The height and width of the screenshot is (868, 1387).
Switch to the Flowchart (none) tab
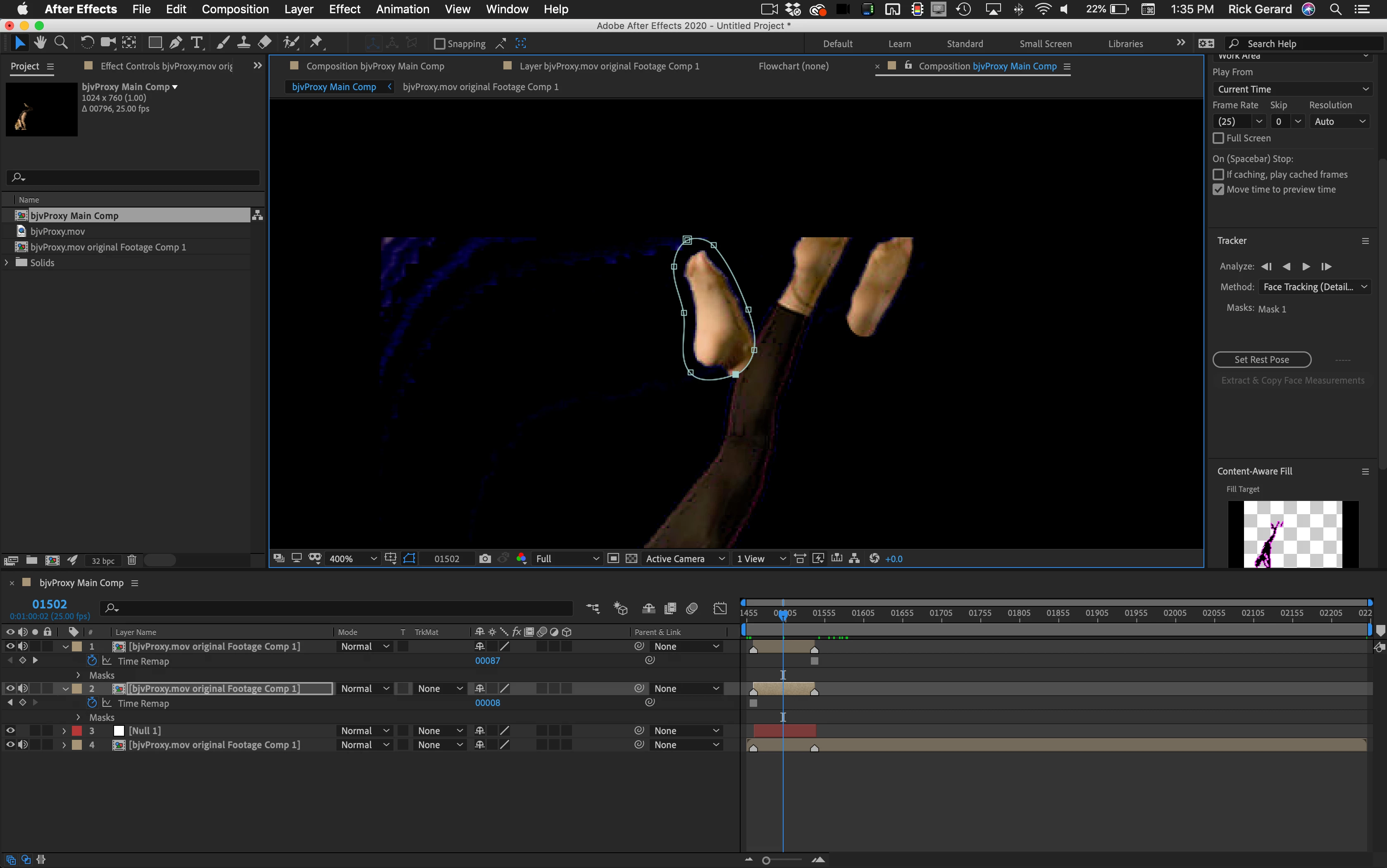click(x=793, y=66)
